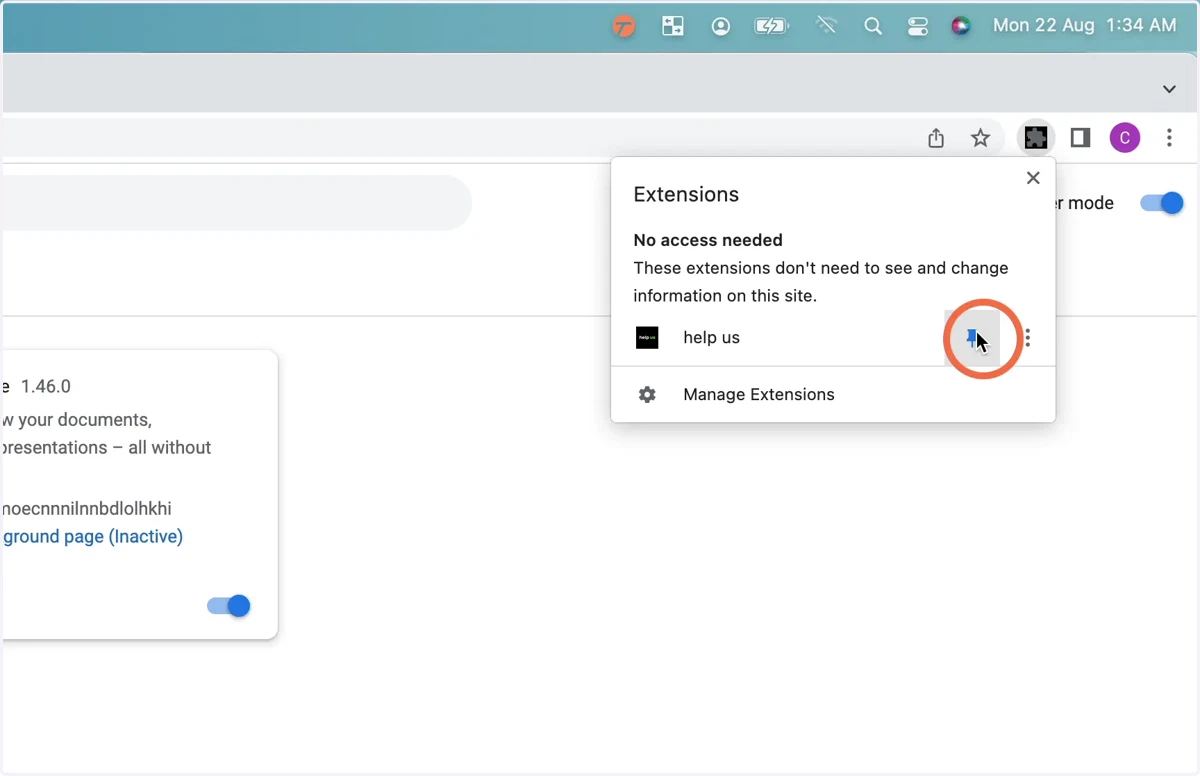Screen dimensions: 1200x776
Task: Open Chrome three-dot menu
Action: [1169, 138]
